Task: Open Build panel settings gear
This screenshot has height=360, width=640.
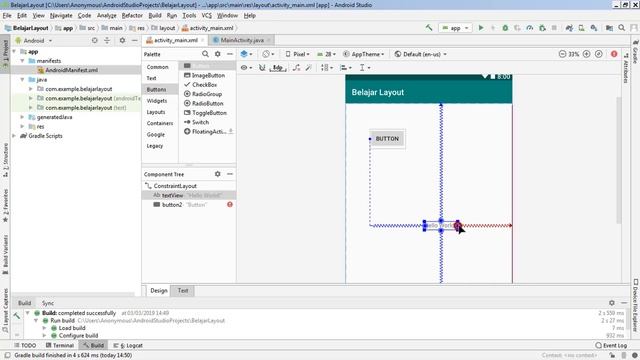Action: coord(611,303)
